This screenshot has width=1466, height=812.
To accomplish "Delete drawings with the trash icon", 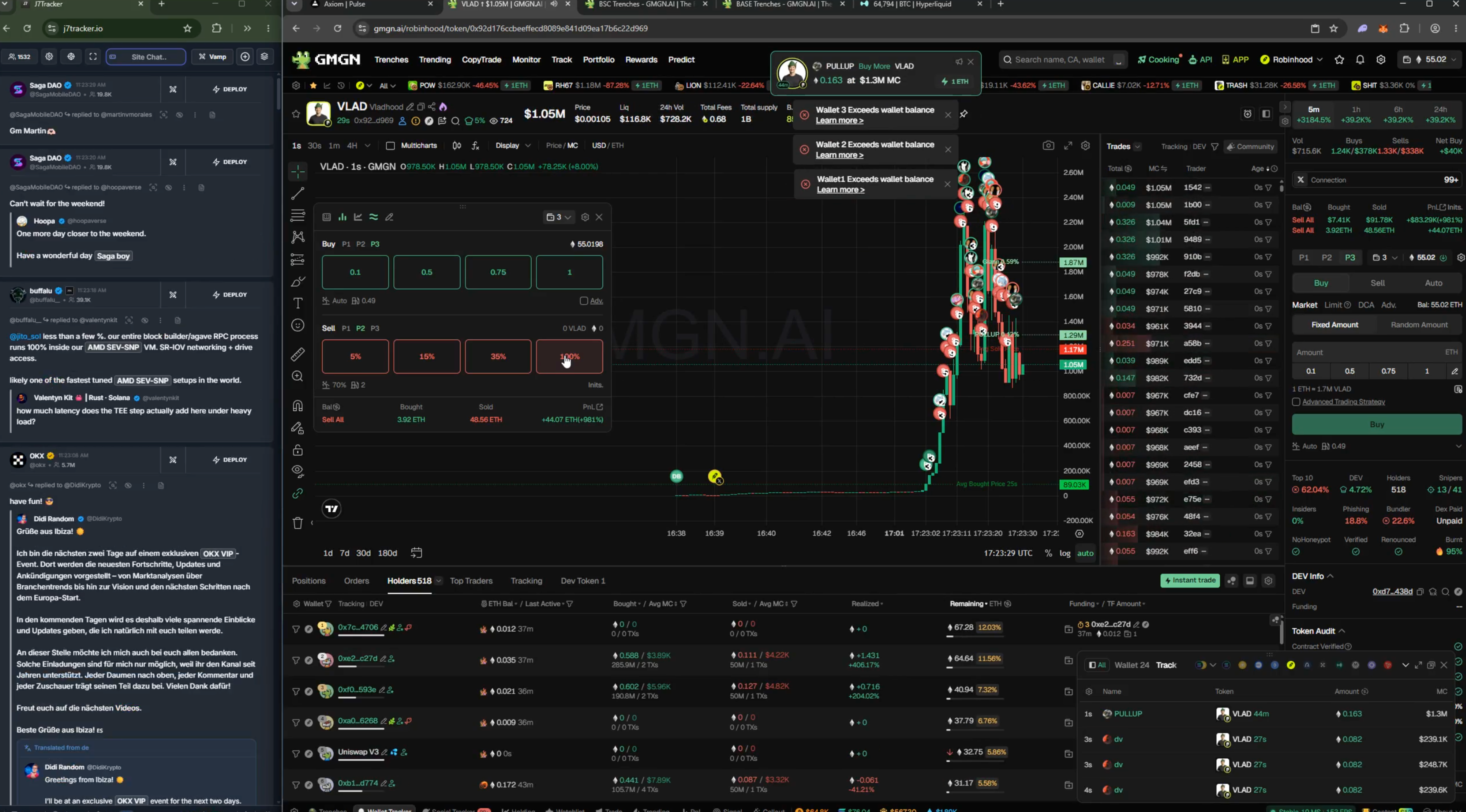I will pyautogui.click(x=297, y=523).
